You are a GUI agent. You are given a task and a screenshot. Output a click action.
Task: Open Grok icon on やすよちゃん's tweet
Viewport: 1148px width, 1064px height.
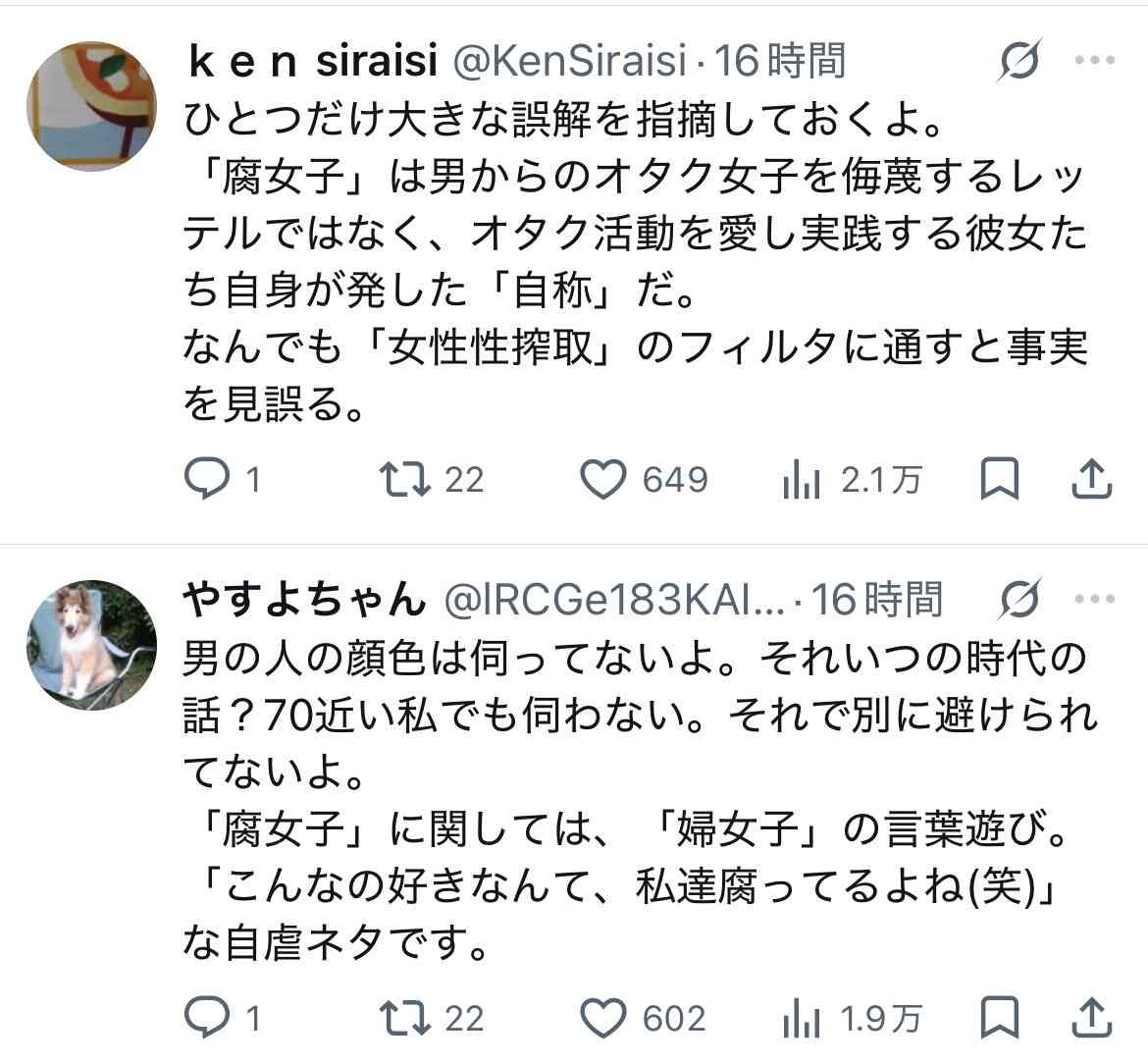pyautogui.click(x=1020, y=602)
